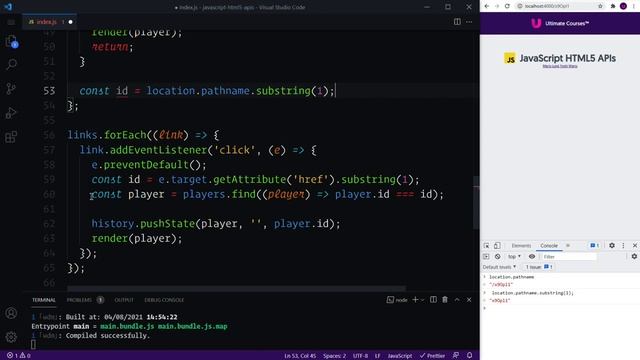Toggle the VS Code hamburger menu
Screen dimensions: 640x360
pos(11,22)
